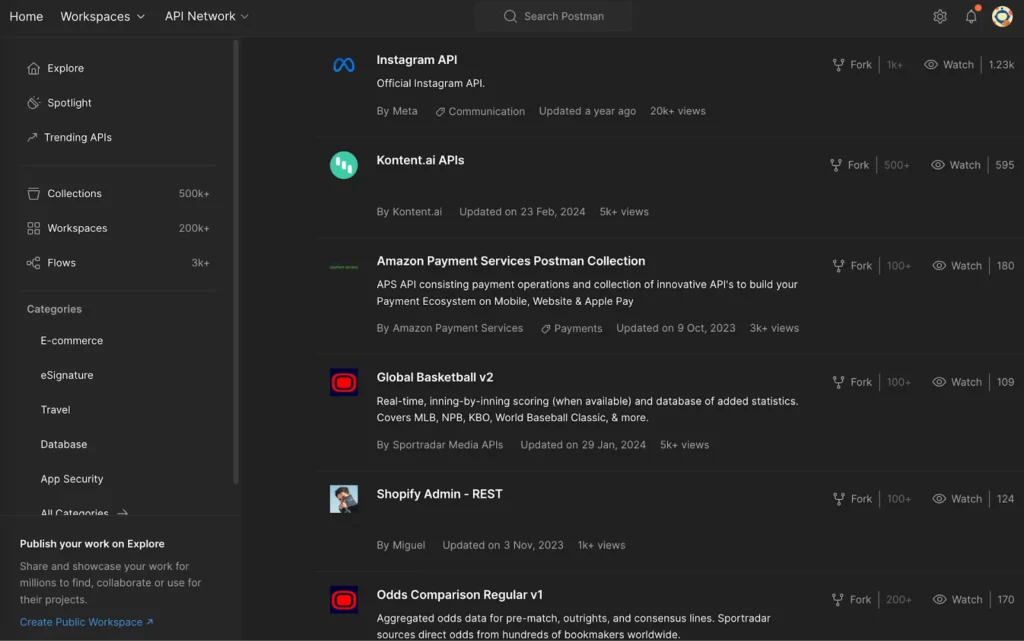
Task: Toggle Watch on Odds Comparison Regular v1
Action: [x=957, y=599]
